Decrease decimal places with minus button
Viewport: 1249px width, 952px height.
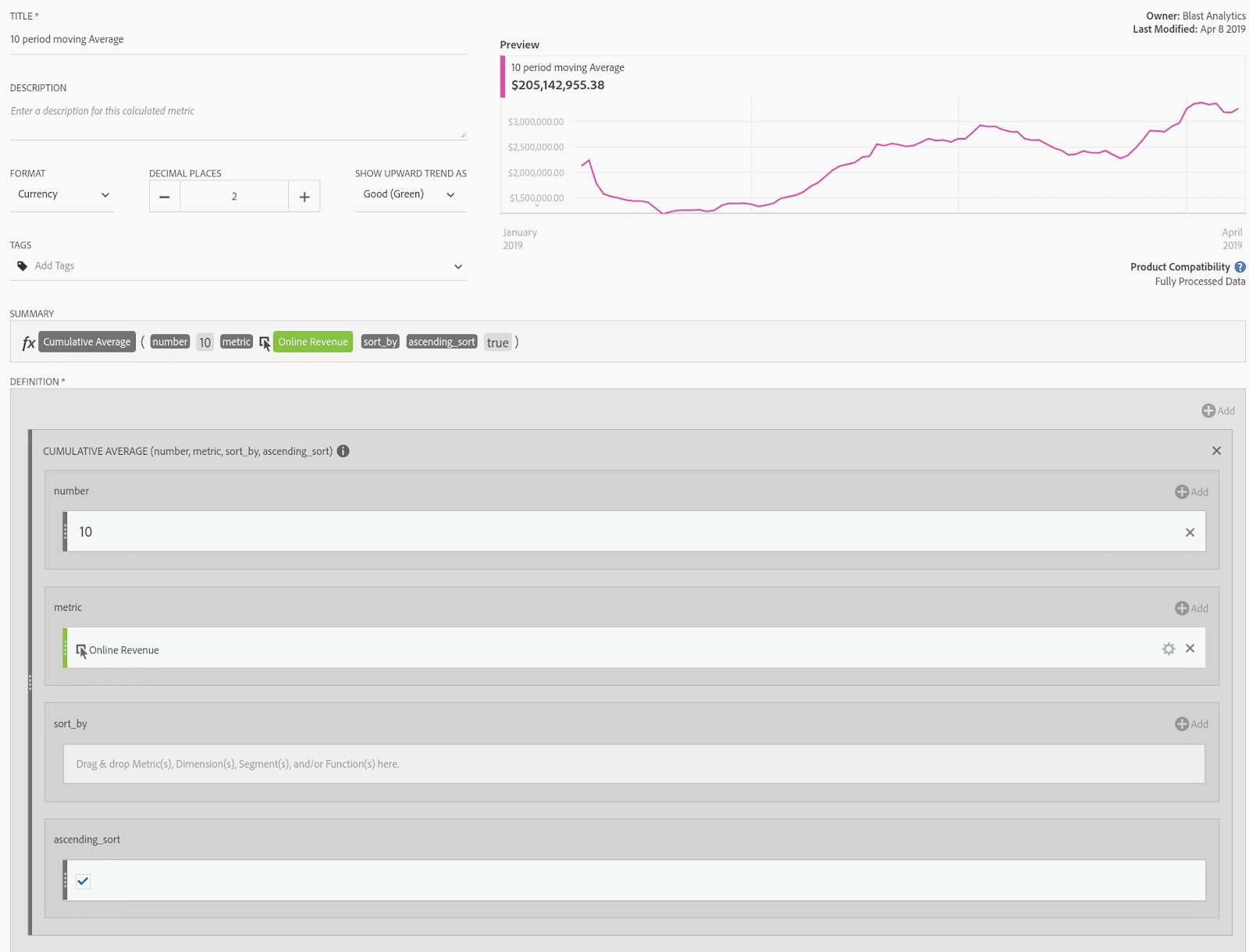pyautogui.click(x=165, y=197)
